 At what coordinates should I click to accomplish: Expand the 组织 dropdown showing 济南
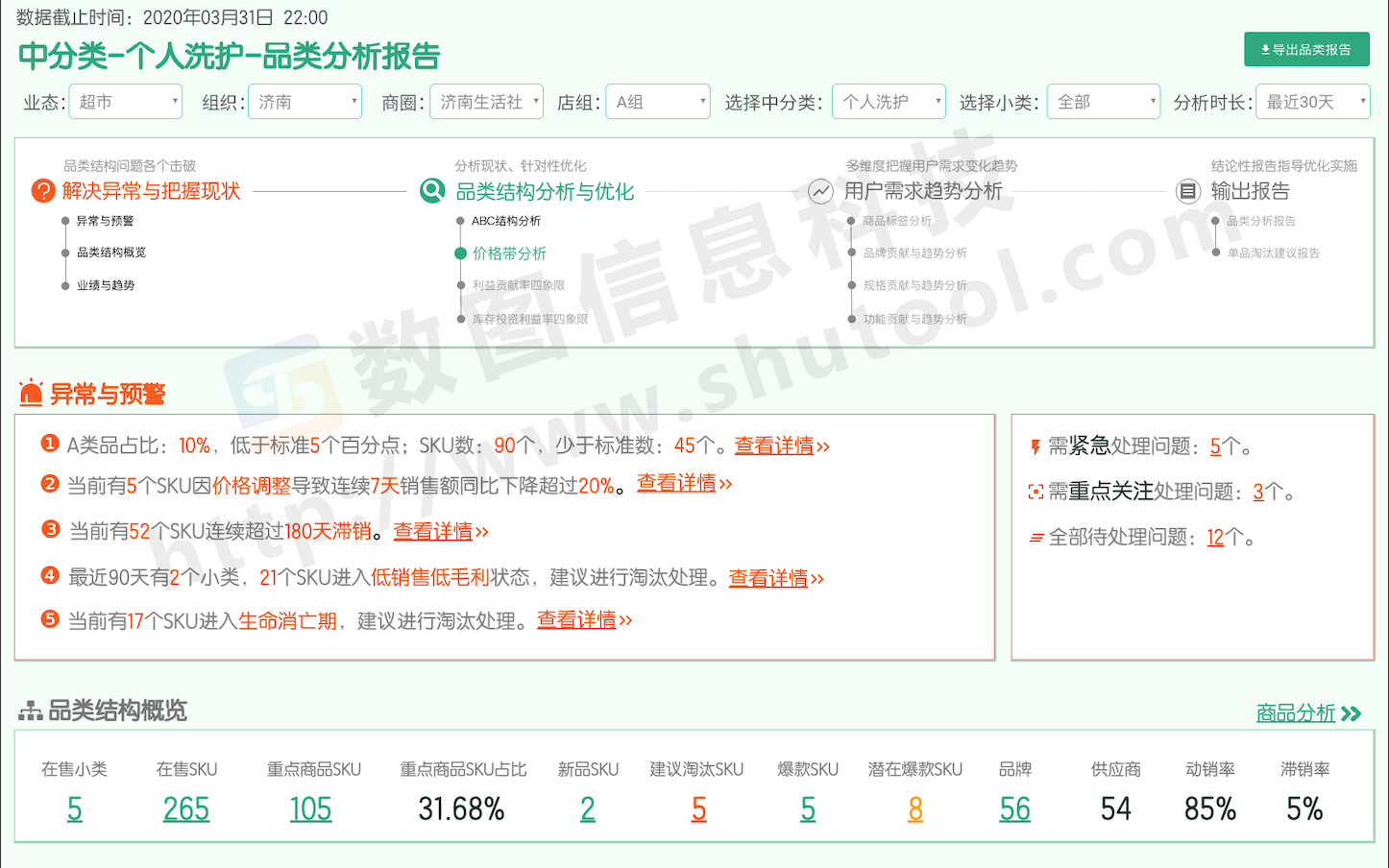[x=305, y=102]
